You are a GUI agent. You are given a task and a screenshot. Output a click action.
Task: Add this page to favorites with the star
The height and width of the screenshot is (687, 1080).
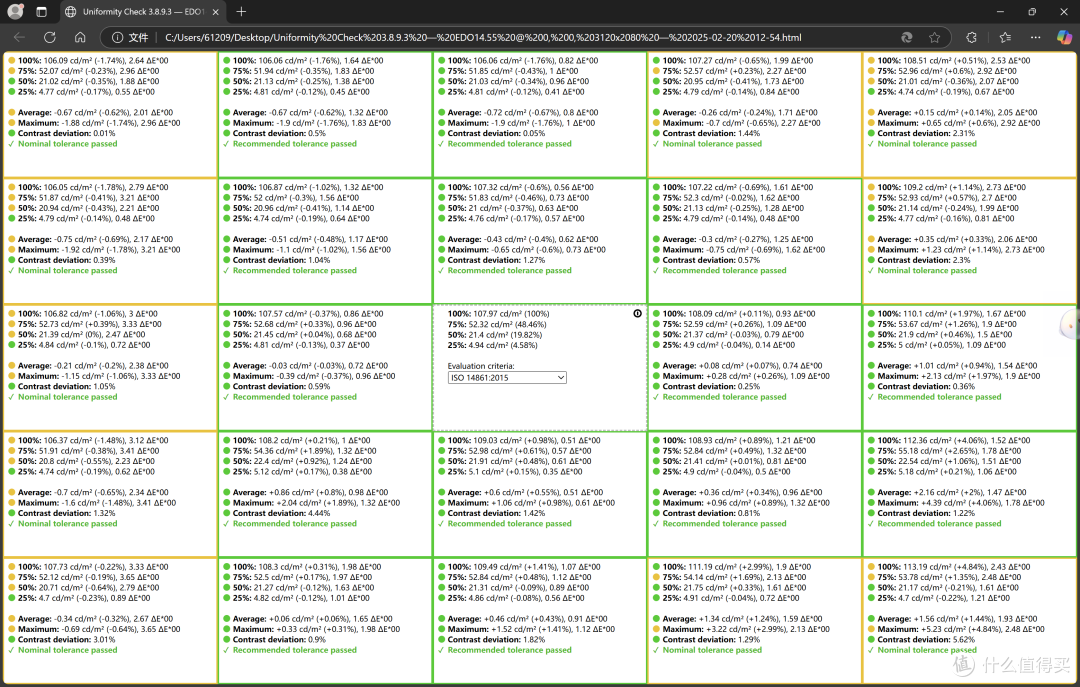tap(934, 37)
